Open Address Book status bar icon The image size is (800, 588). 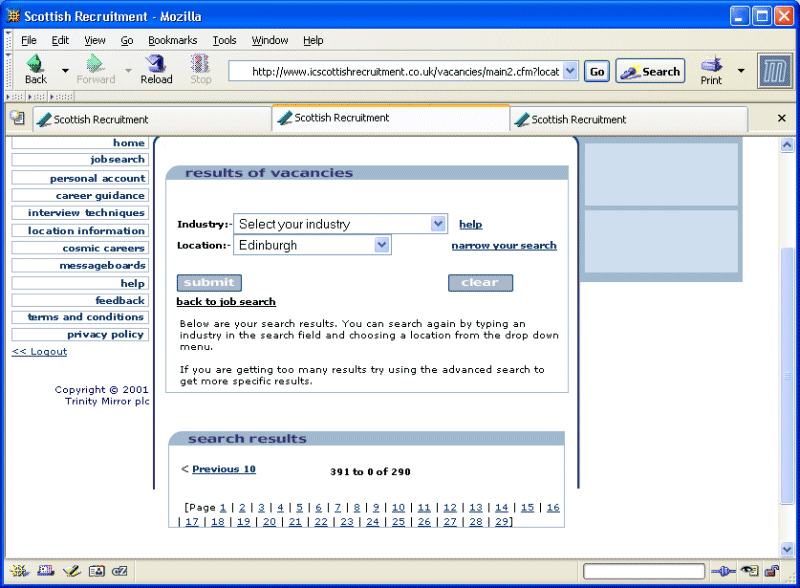[x=96, y=571]
